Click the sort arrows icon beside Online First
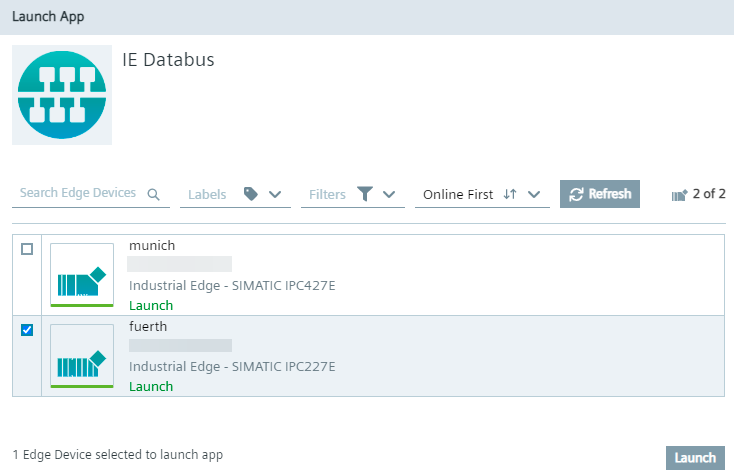This screenshot has height=476, width=734. pos(510,194)
